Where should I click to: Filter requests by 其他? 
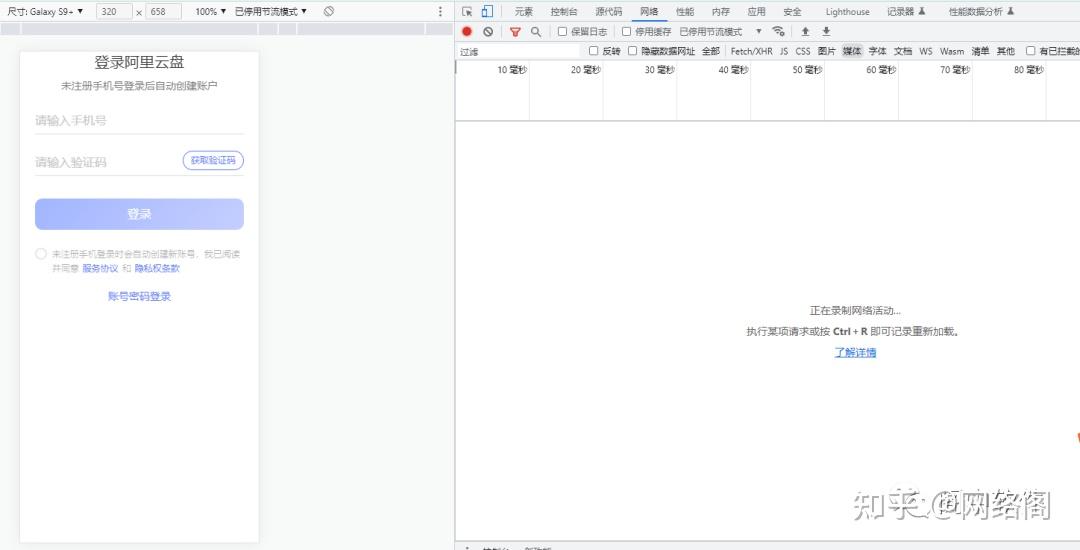[x=1006, y=51]
